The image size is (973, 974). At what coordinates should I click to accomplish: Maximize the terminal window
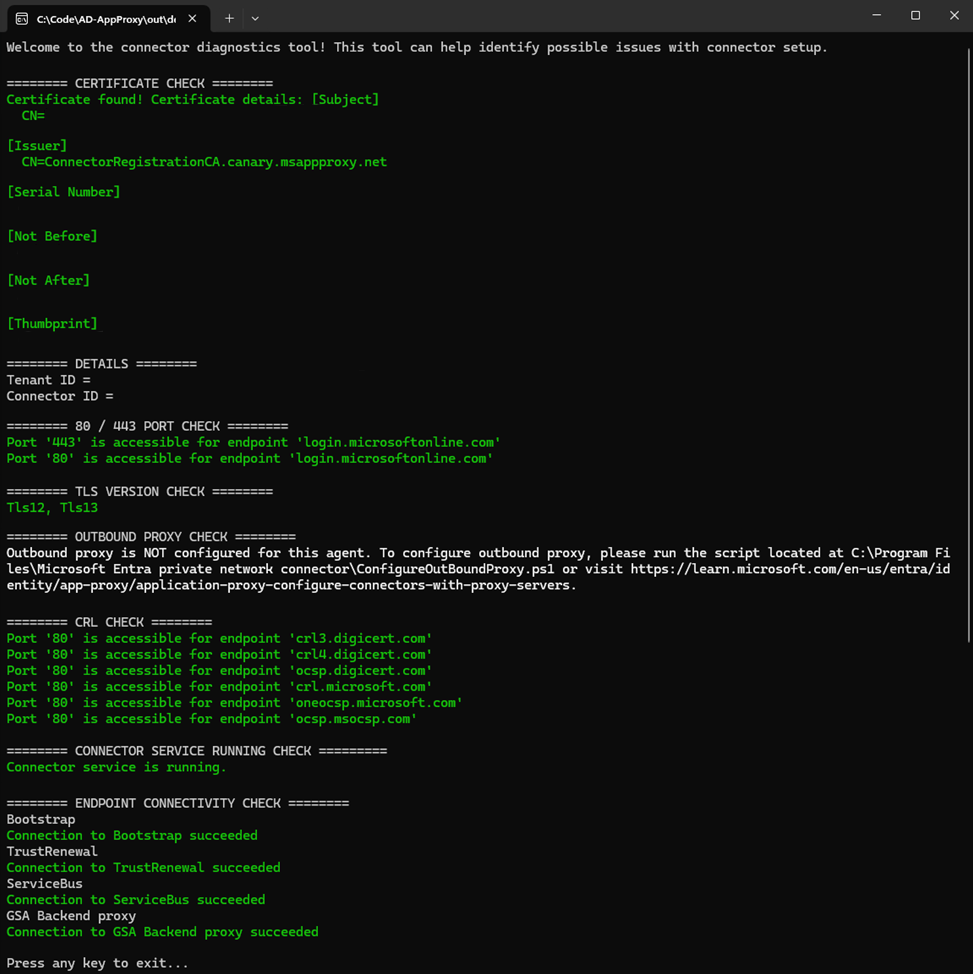click(x=915, y=16)
